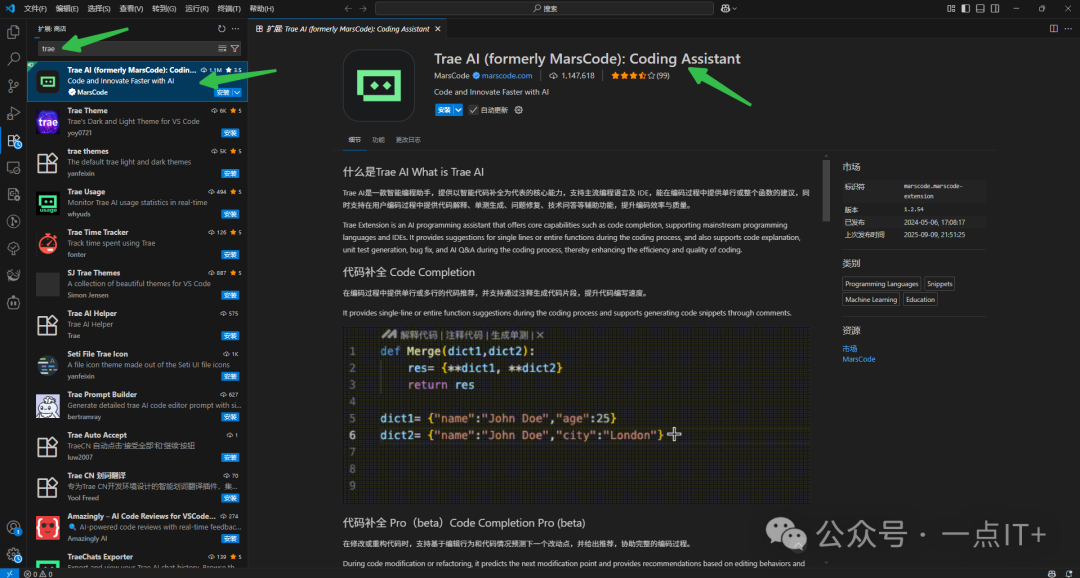
Task: Select the Seti File Trae Icon extension
Action: coord(137,365)
